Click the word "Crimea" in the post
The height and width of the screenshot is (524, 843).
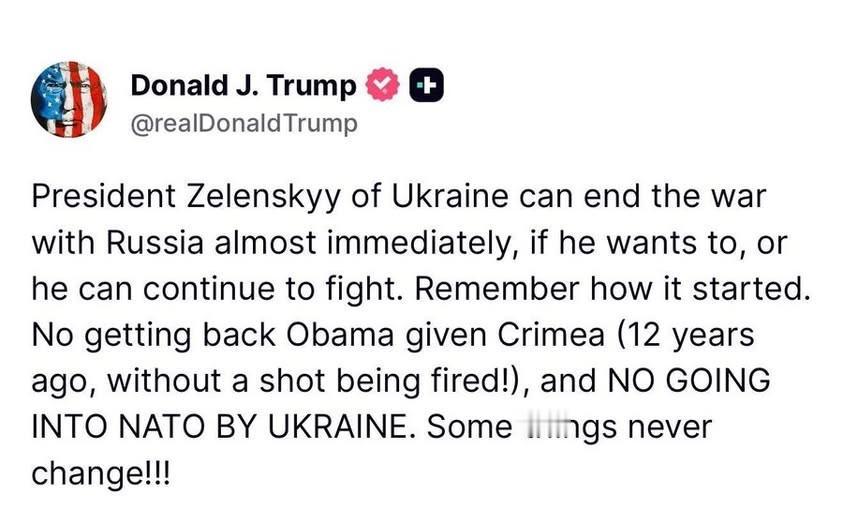point(551,335)
